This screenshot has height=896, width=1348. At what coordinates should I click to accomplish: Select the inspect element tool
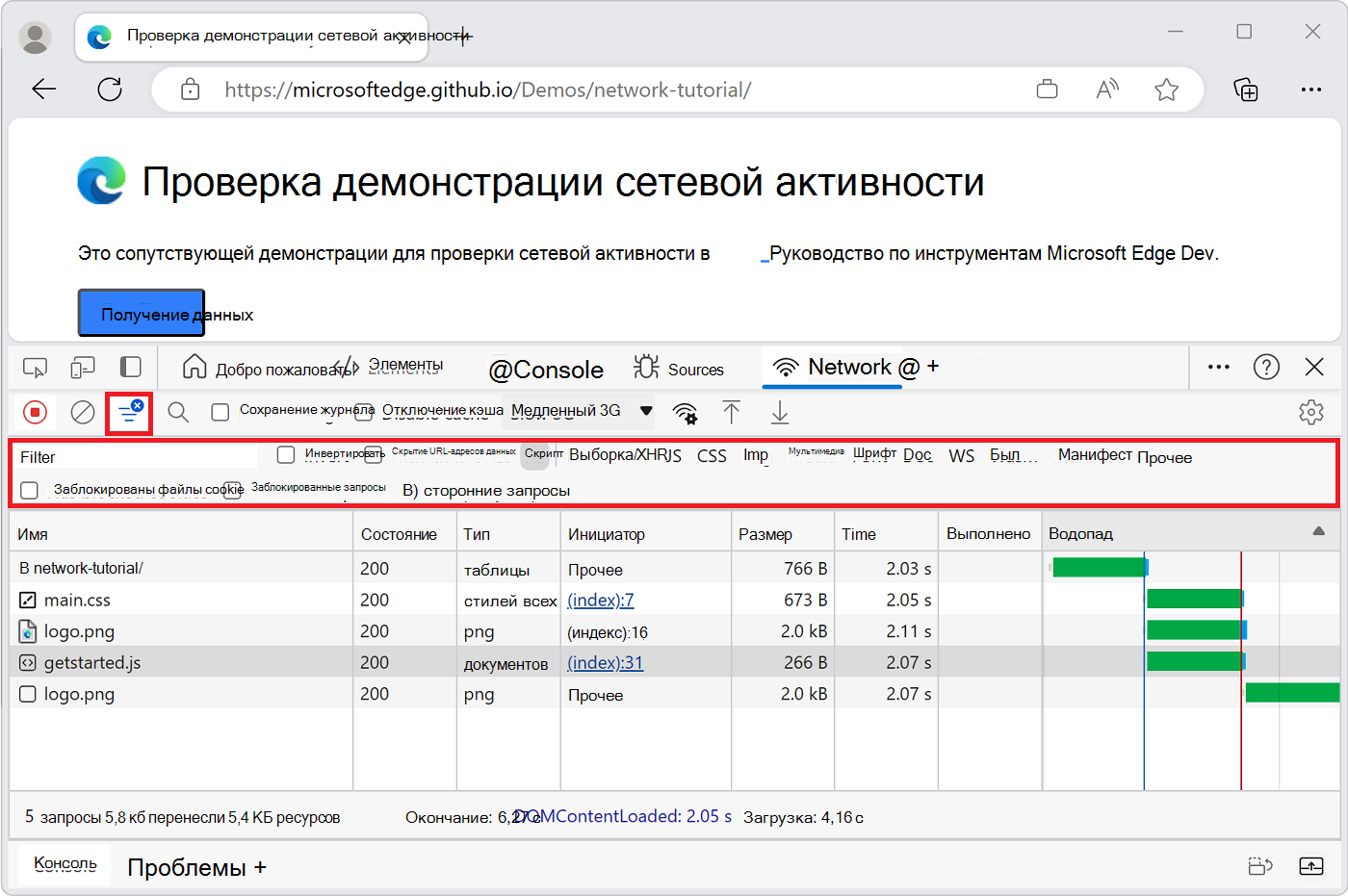pos(35,367)
